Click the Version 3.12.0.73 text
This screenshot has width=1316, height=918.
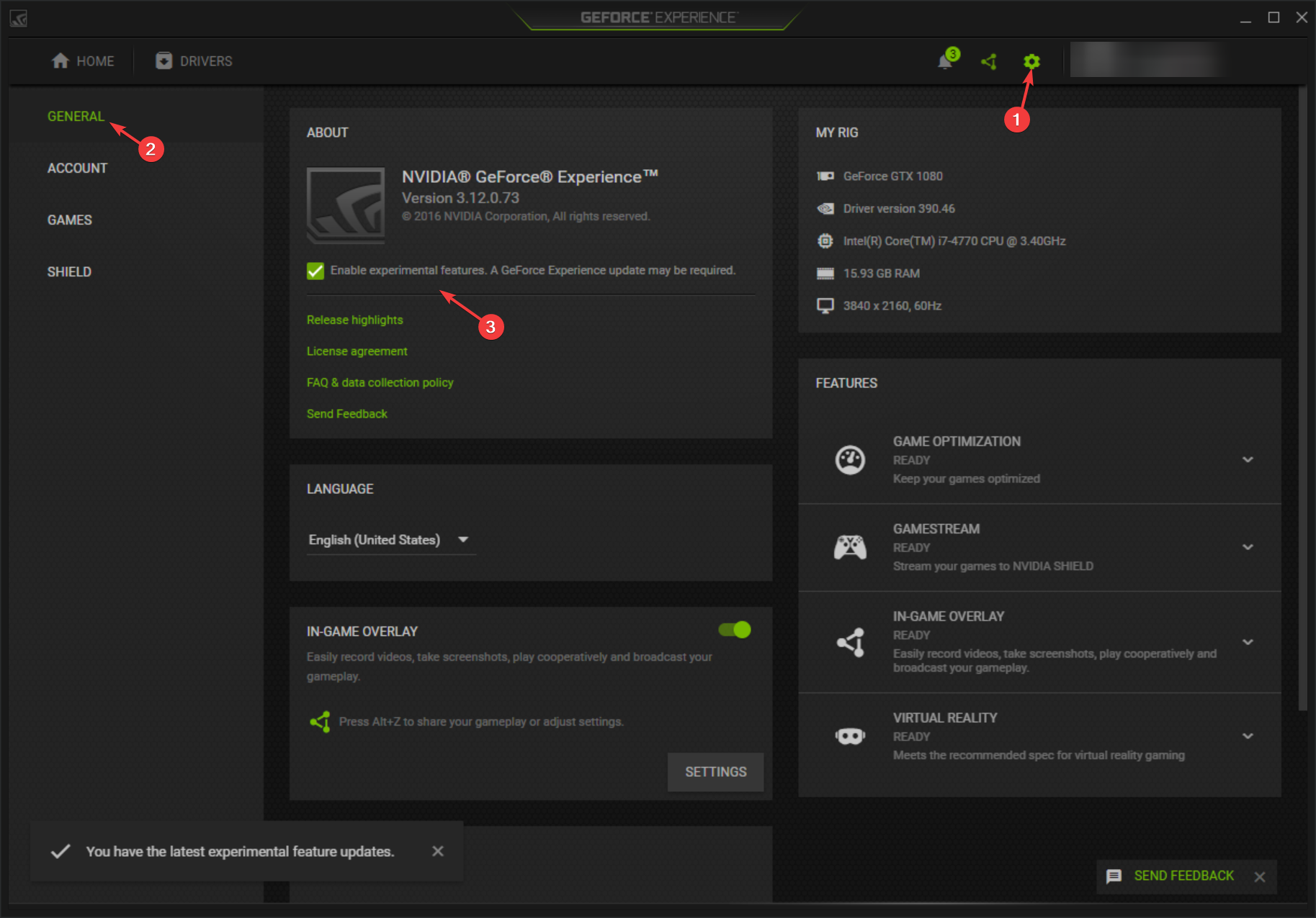click(x=460, y=198)
